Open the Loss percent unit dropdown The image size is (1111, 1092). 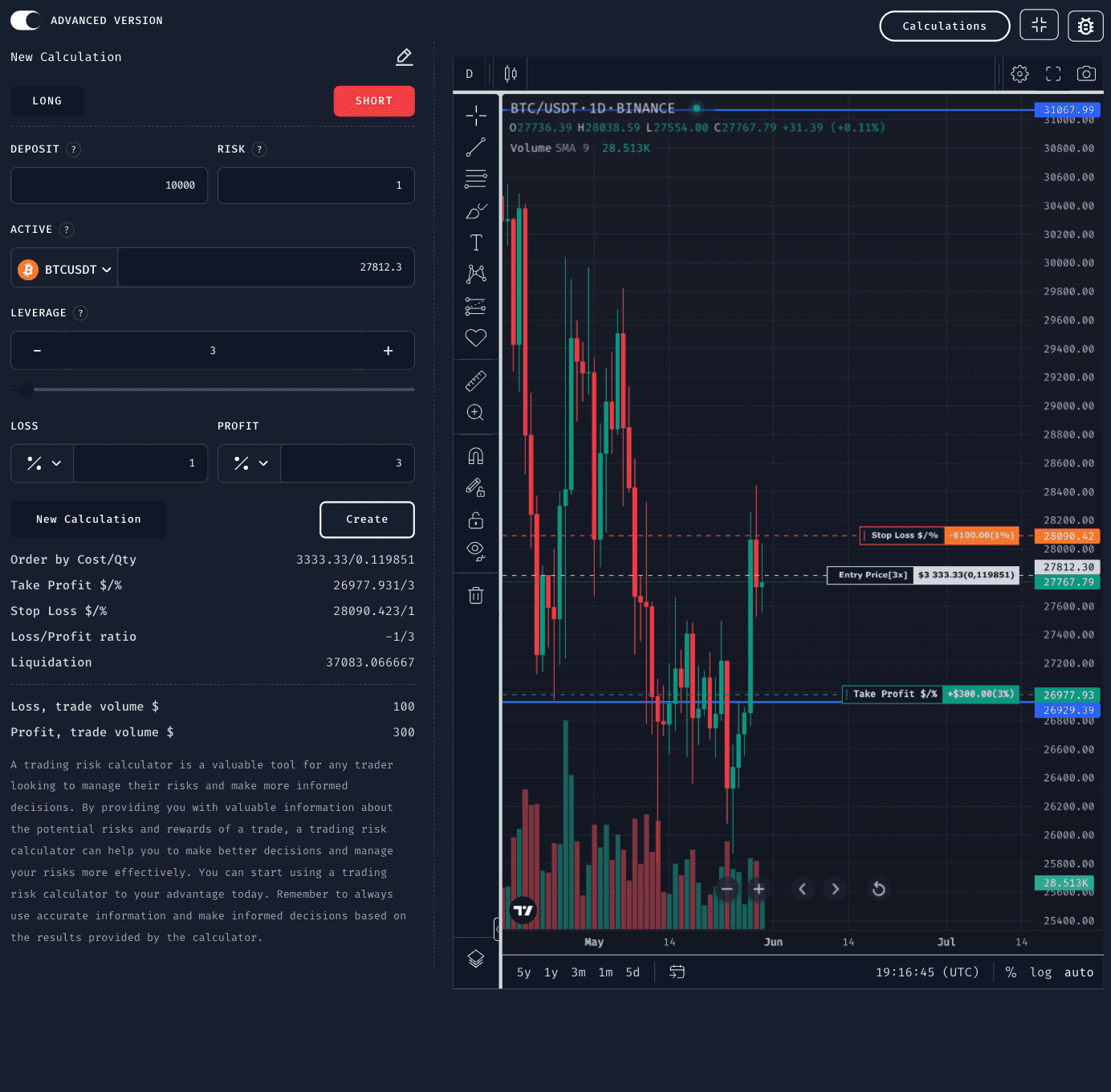point(42,463)
